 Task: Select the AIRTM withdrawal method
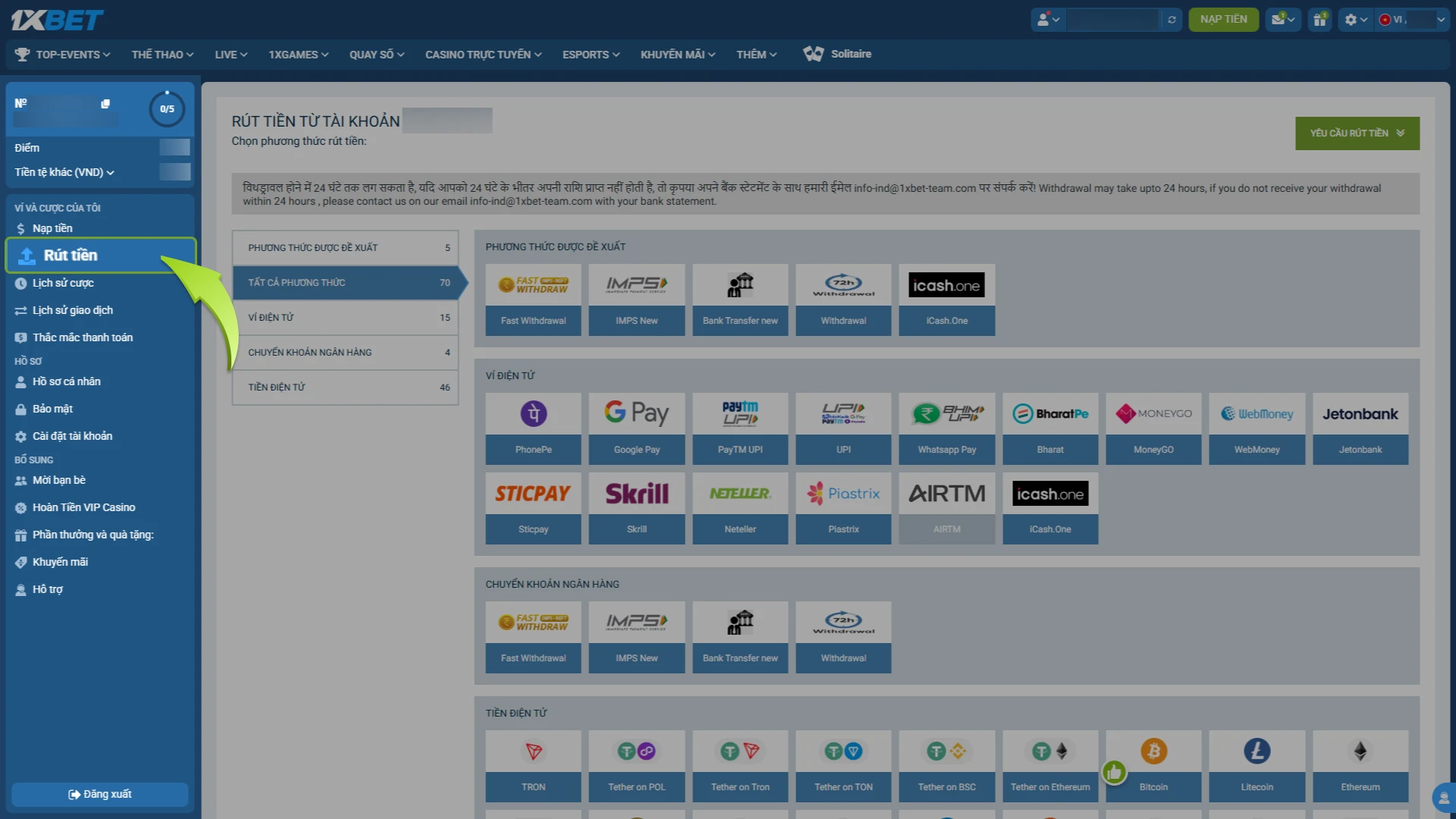coord(947,508)
